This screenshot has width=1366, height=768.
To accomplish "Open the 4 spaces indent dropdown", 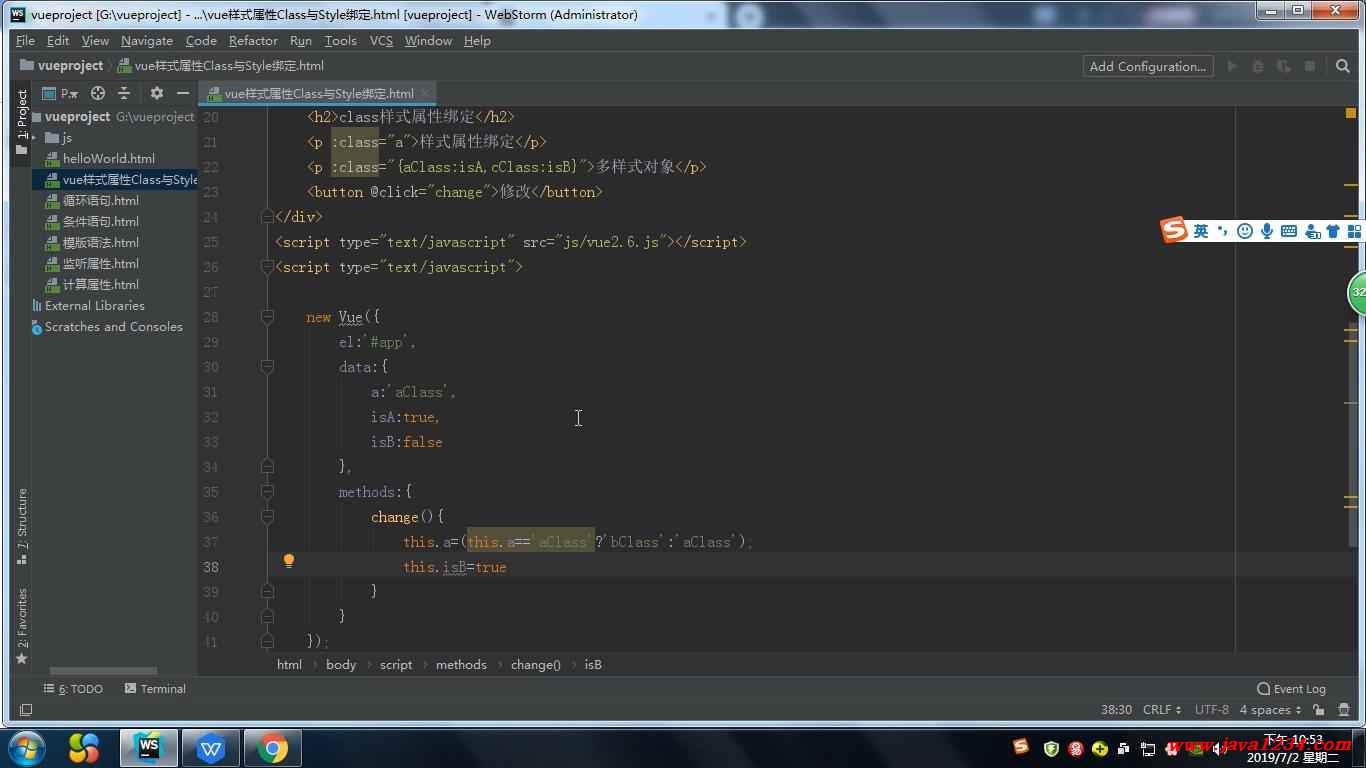I will pyautogui.click(x=1270, y=710).
